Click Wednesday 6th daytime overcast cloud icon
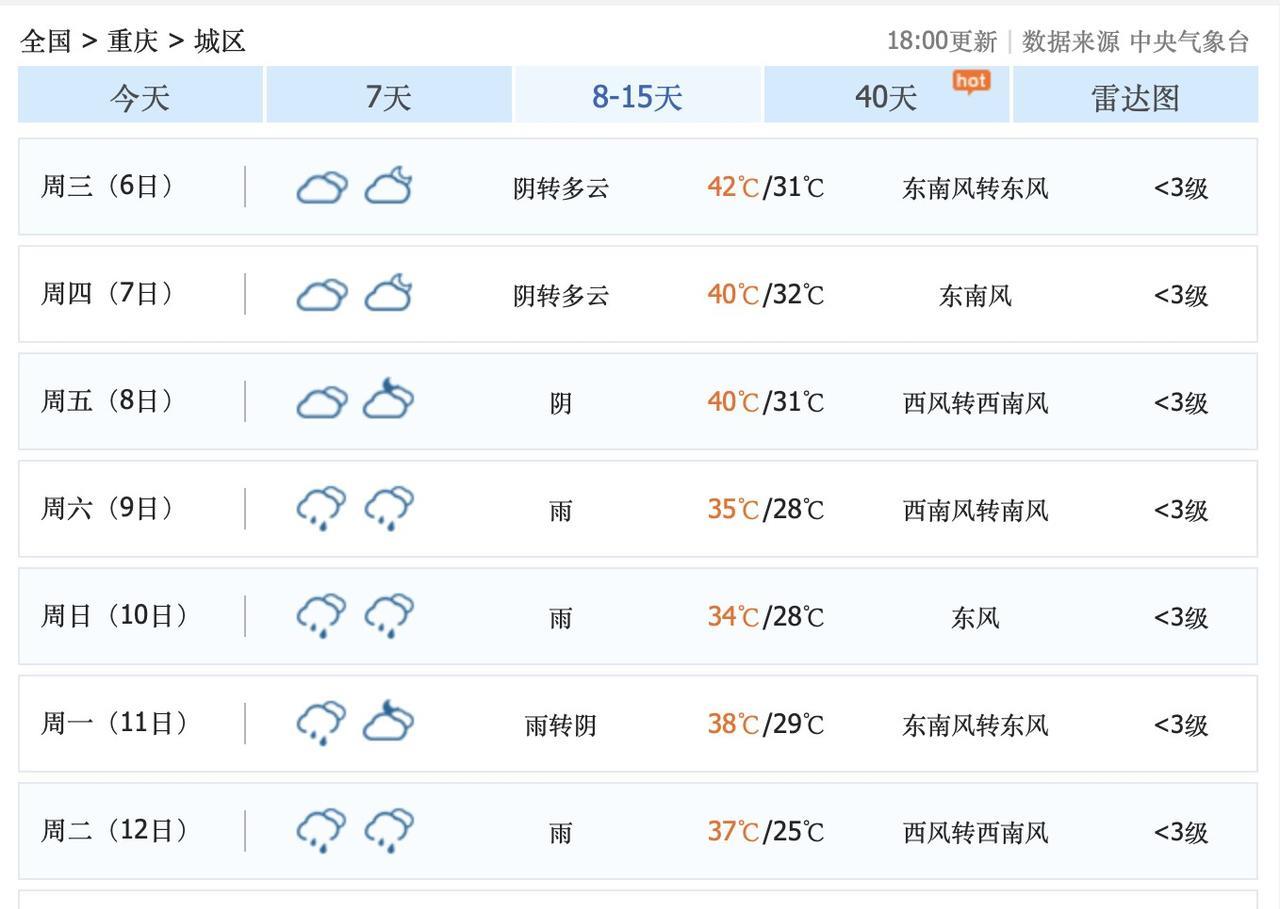The image size is (1280, 909). click(x=322, y=187)
